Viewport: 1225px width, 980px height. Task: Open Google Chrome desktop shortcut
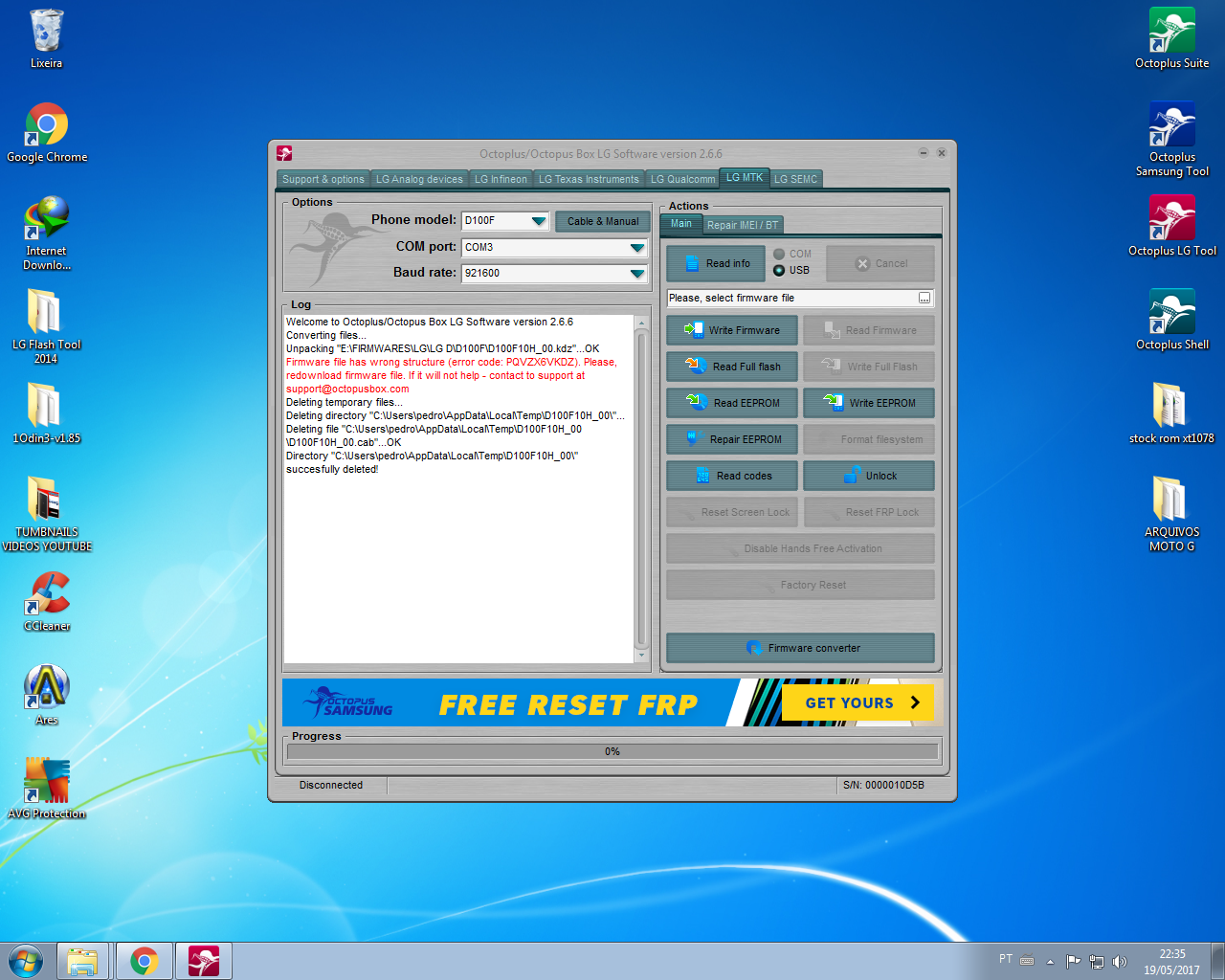click(47, 133)
